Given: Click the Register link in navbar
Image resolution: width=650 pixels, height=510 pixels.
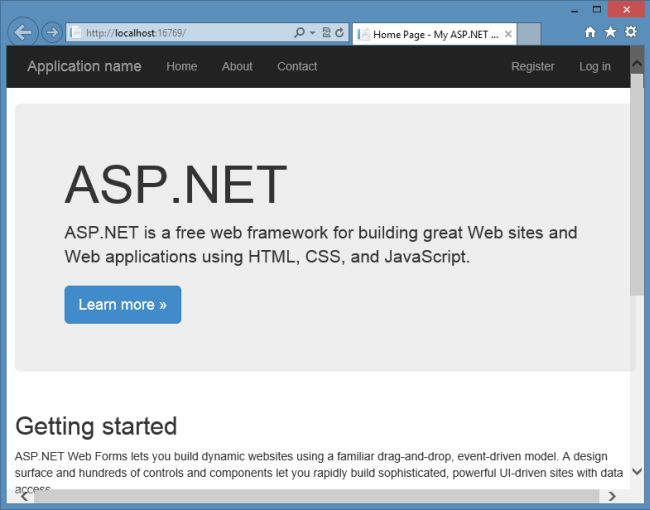Looking at the screenshot, I should [533, 66].
